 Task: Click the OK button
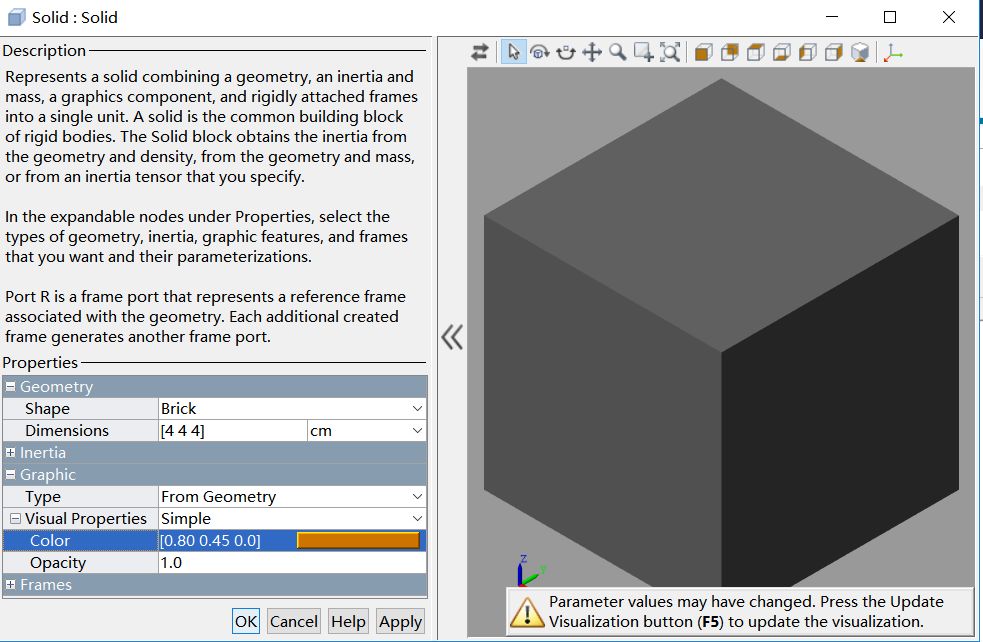(246, 621)
